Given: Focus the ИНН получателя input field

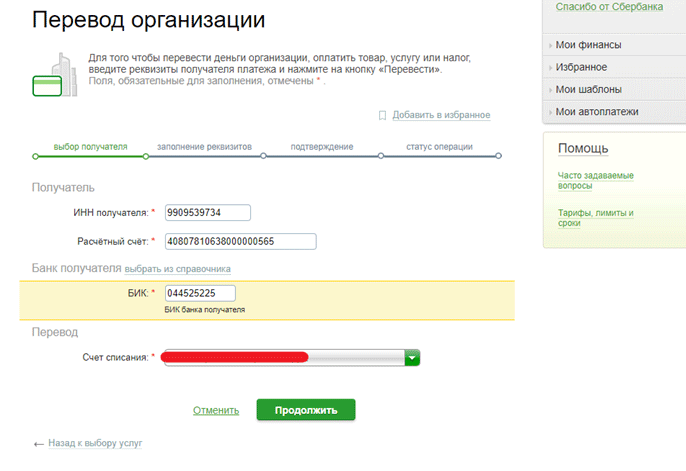Looking at the screenshot, I should pyautogui.click(x=208, y=213).
